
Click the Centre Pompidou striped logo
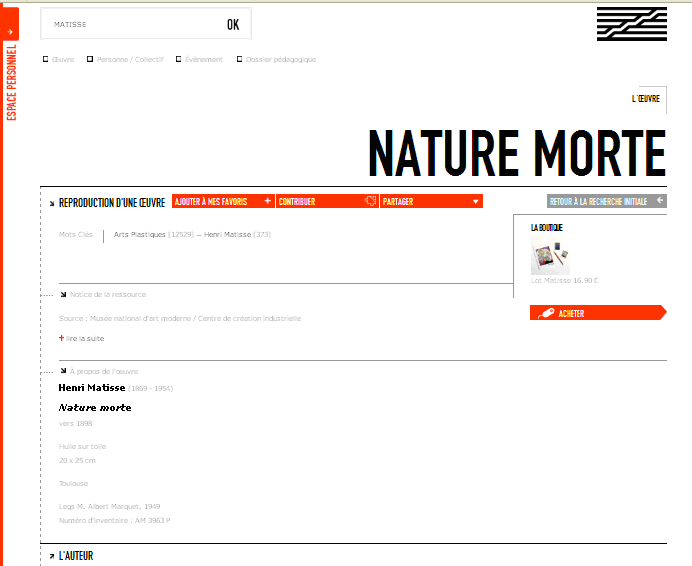[631, 24]
